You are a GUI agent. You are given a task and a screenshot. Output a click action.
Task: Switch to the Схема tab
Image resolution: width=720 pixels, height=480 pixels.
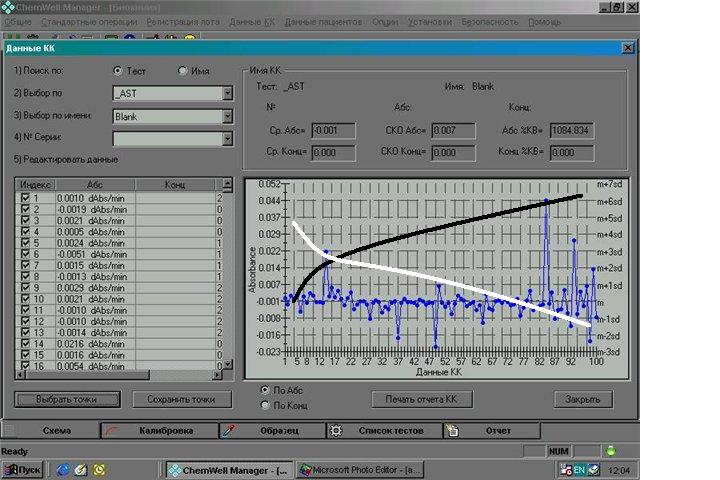pos(56,431)
